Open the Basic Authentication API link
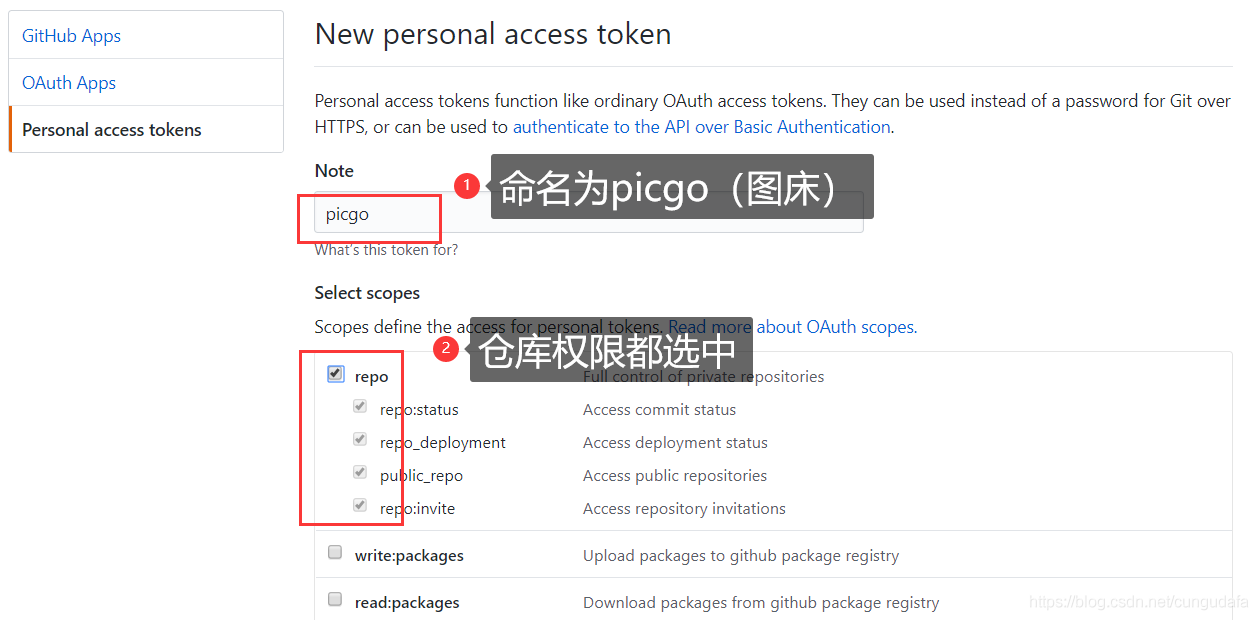Screen dimensions: 1258x620 coord(701,127)
